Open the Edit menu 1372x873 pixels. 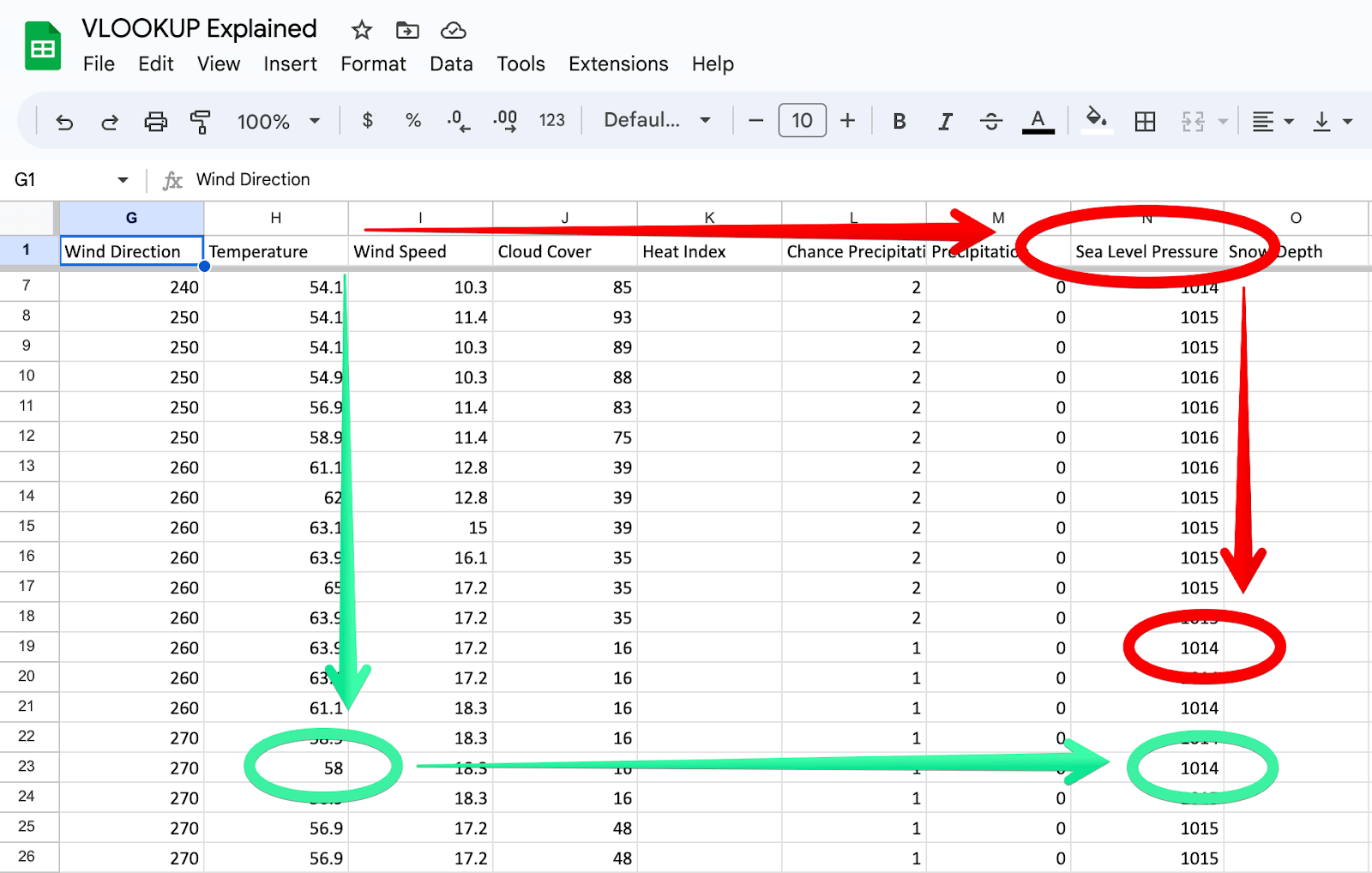(156, 64)
